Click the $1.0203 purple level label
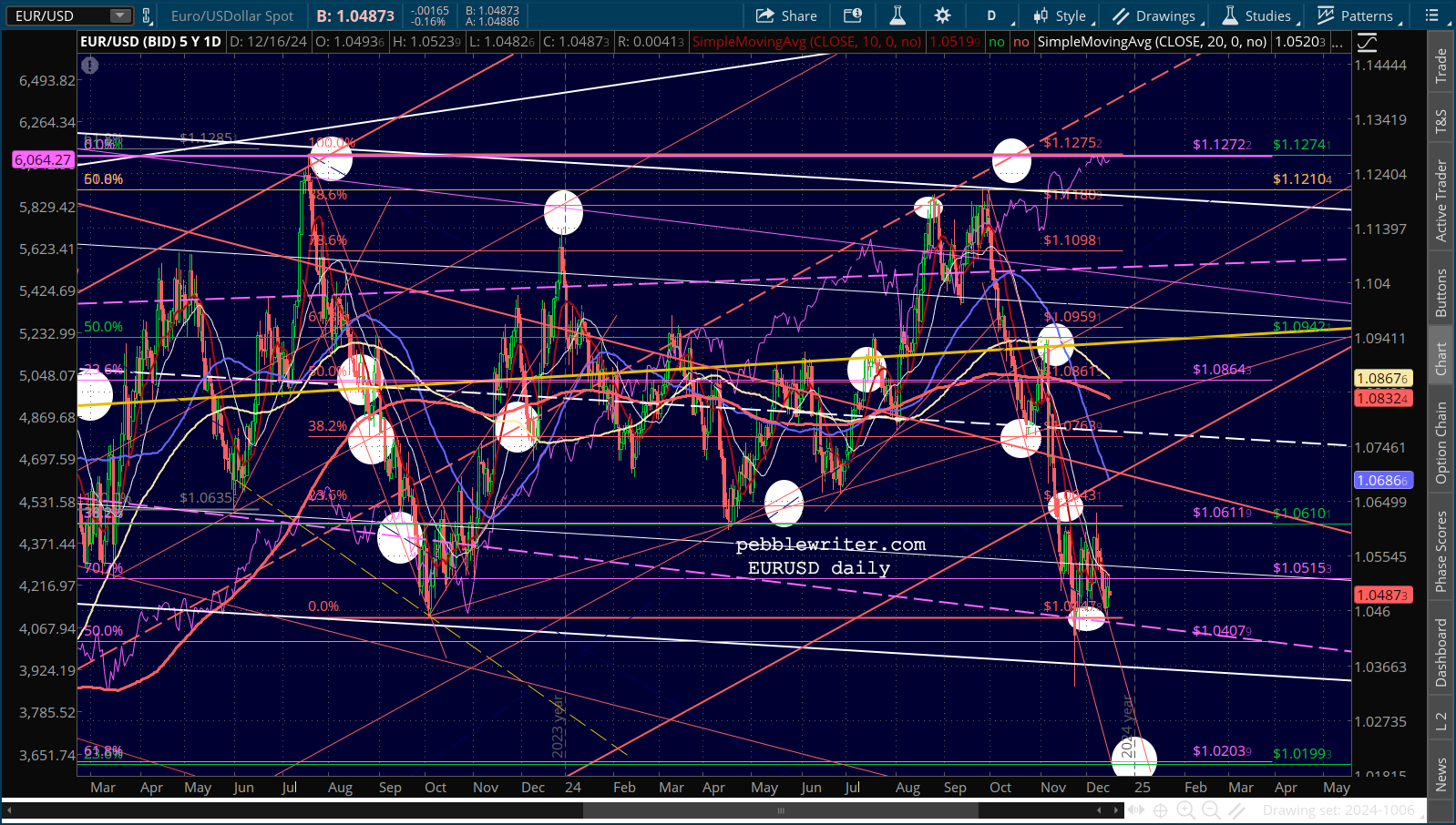 point(1222,751)
